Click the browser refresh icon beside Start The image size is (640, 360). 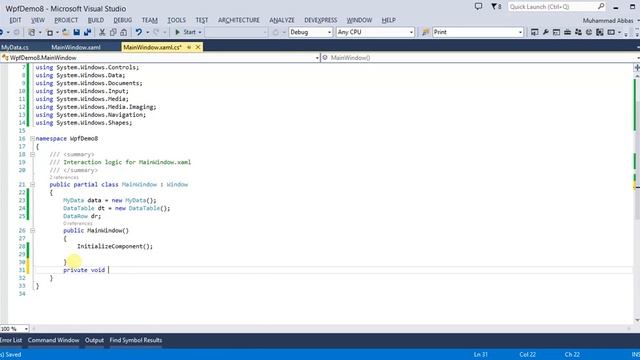click(276, 32)
